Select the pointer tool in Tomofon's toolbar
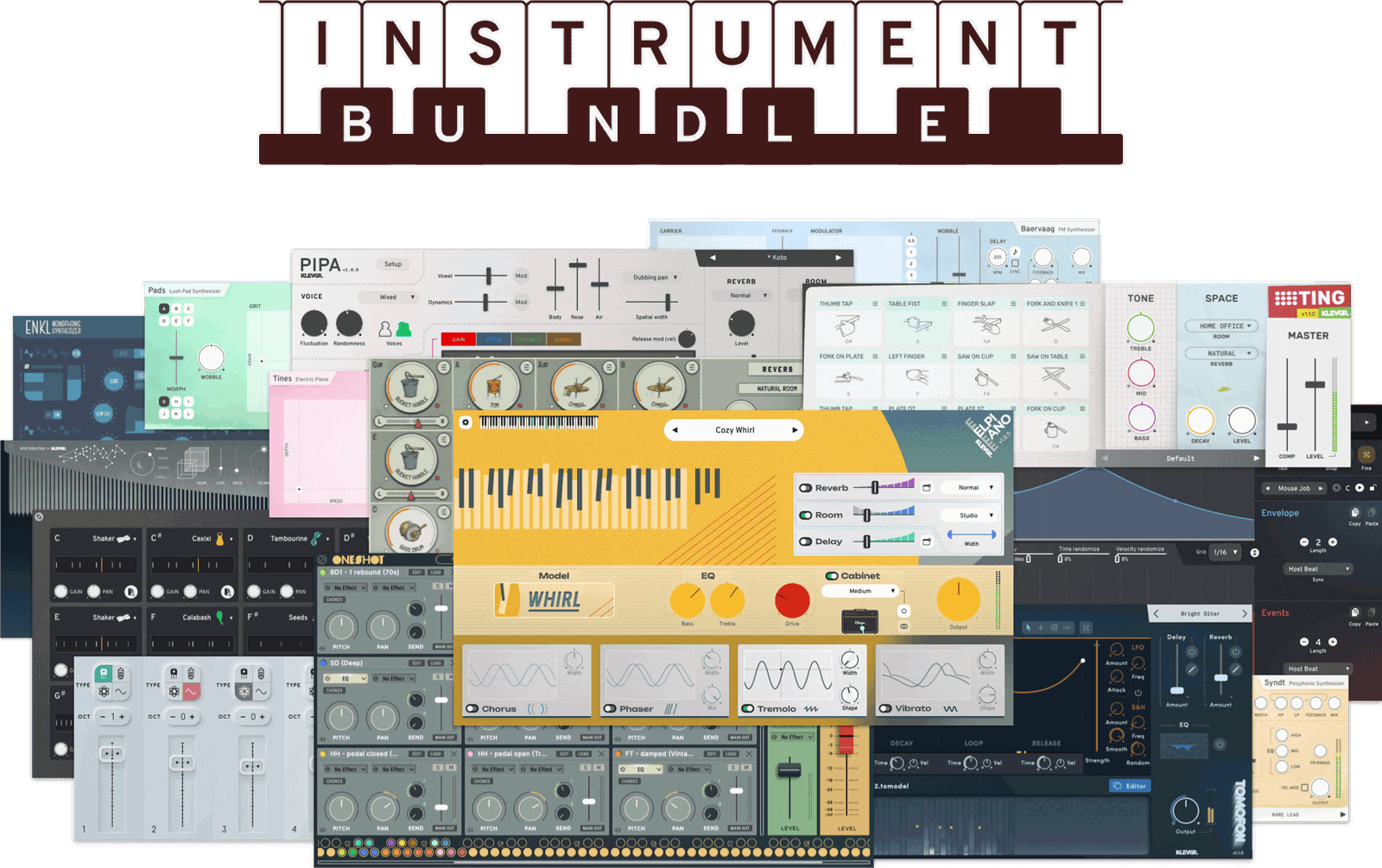The image size is (1382, 868). 1028,627
